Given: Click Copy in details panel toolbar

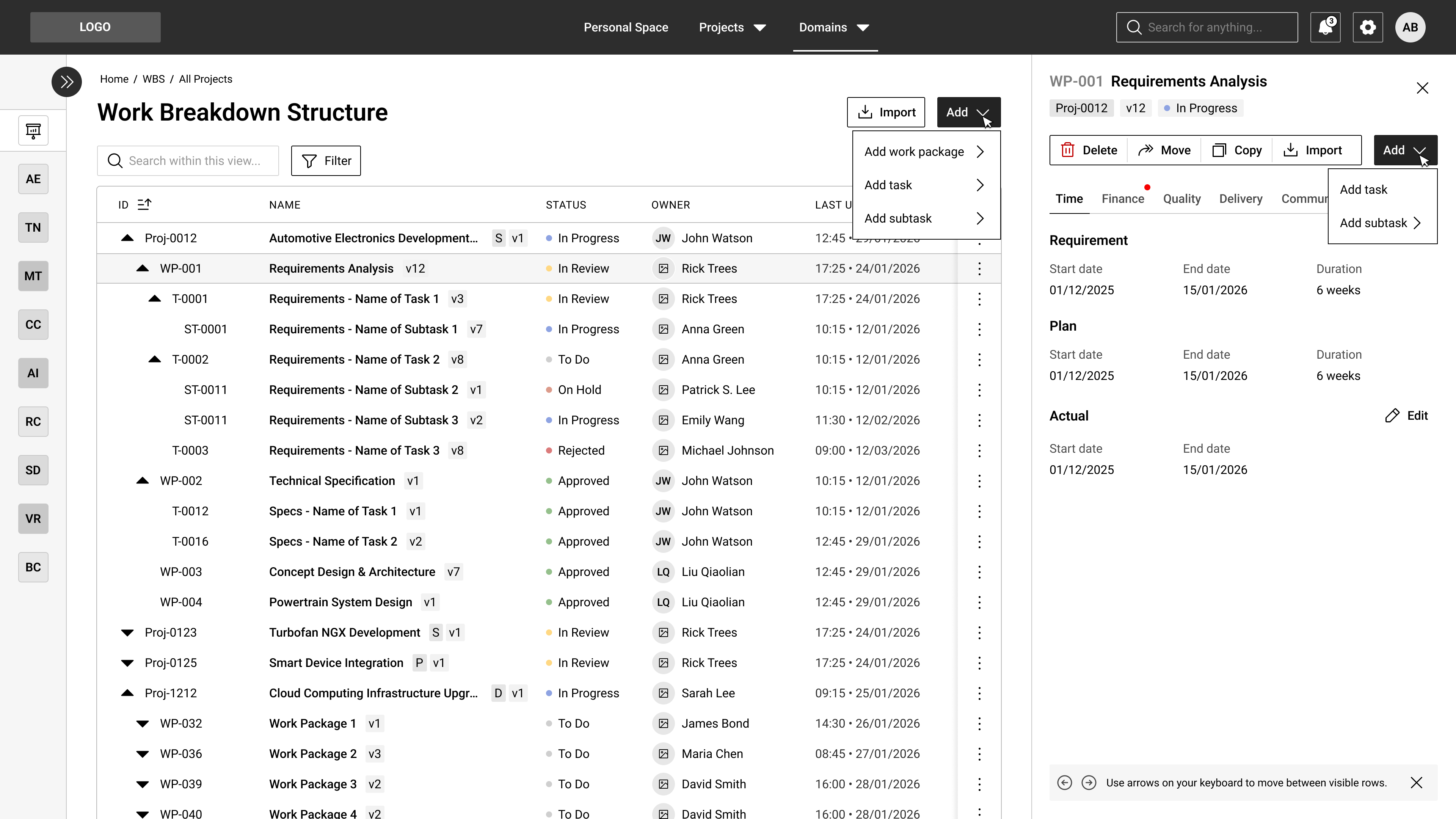Looking at the screenshot, I should coord(1237,151).
